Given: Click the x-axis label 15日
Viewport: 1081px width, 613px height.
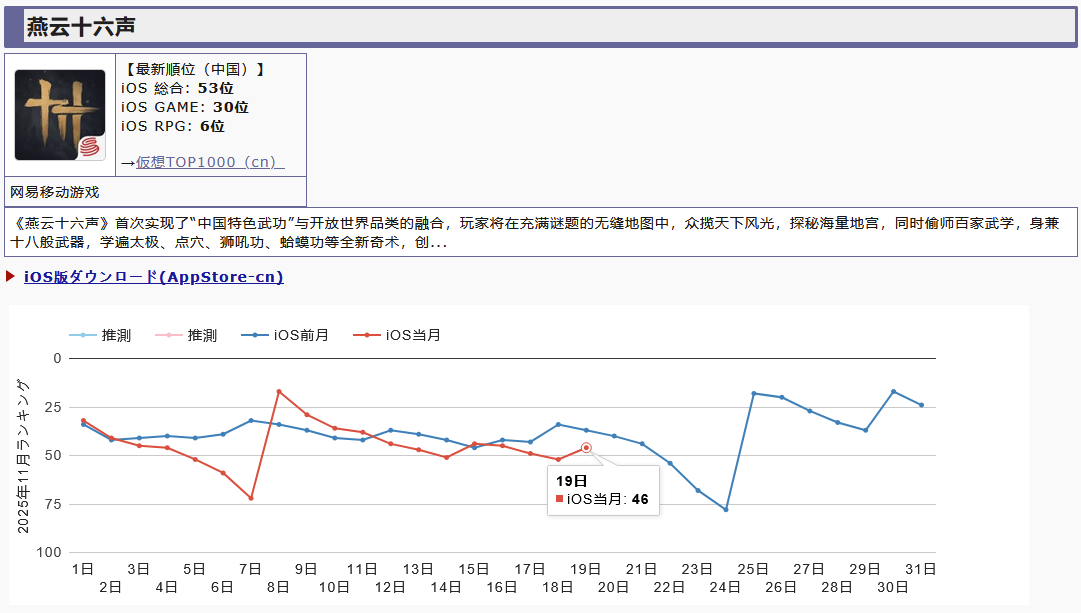Looking at the screenshot, I should point(474,569).
